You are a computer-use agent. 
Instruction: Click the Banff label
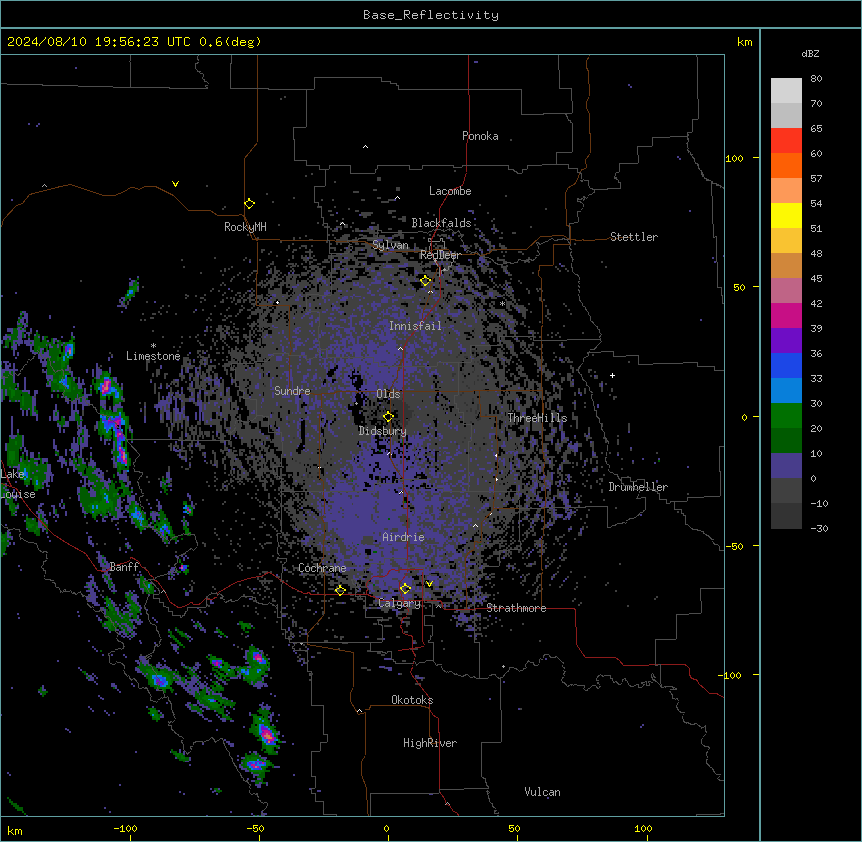pyautogui.click(x=124, y=567)
